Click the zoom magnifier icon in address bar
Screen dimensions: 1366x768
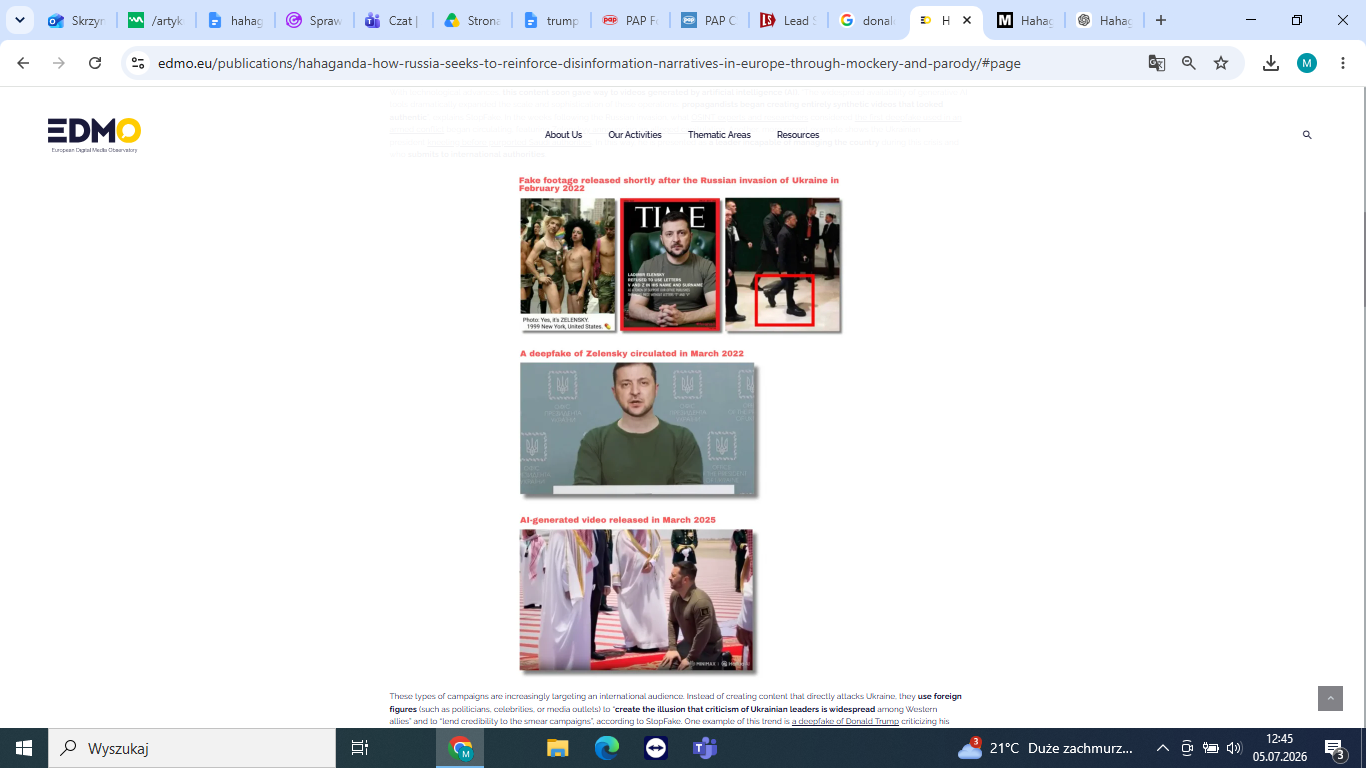1189,63
